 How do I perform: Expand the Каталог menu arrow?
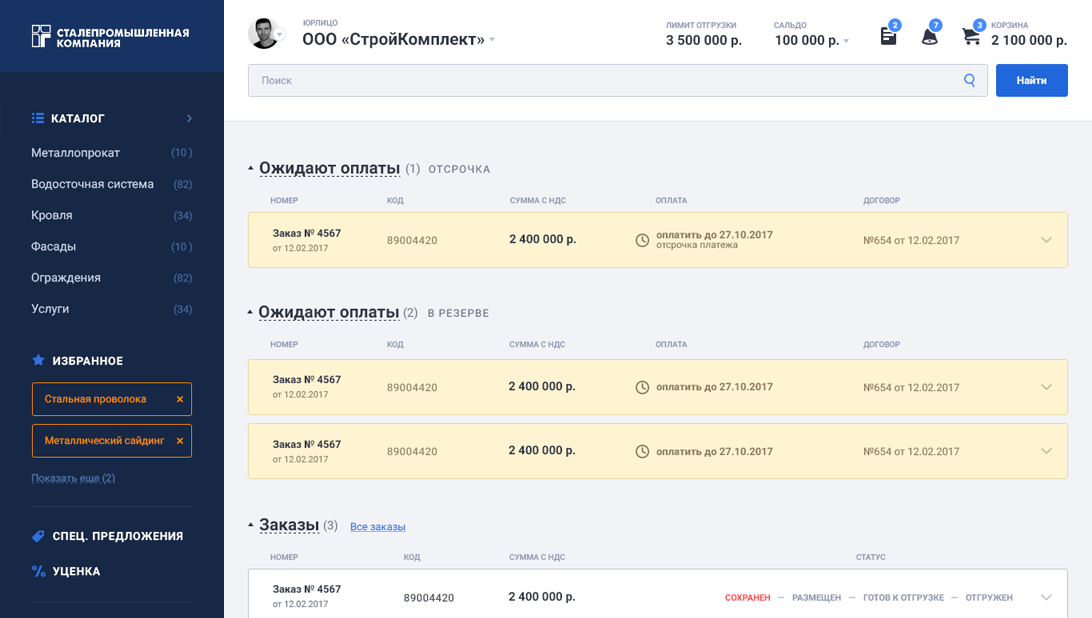tap(189, 118)
